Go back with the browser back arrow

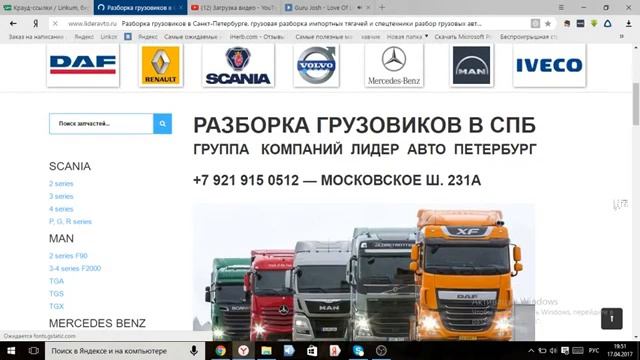pos(13,24)
